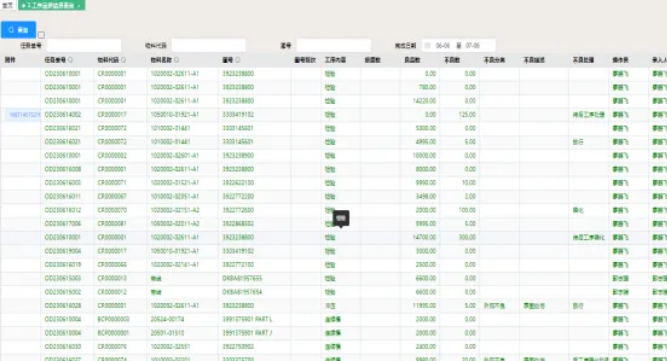Click the 操作员 column header

[x=620, y=60]
